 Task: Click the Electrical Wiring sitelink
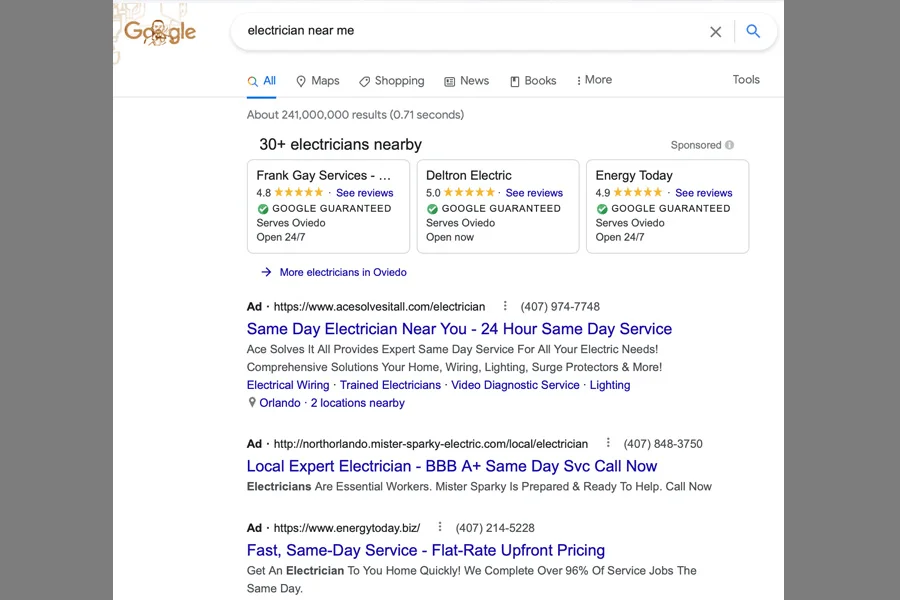click(288, 385)
